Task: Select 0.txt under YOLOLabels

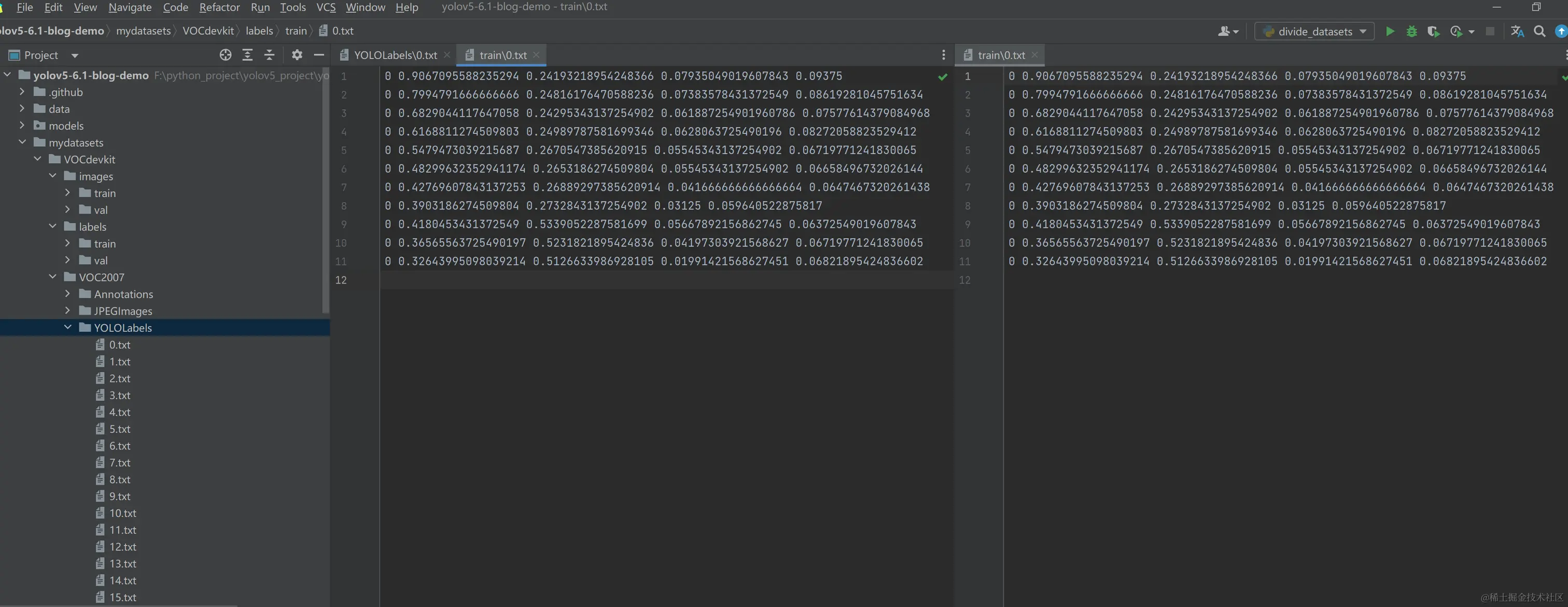Action: [119, 345]
